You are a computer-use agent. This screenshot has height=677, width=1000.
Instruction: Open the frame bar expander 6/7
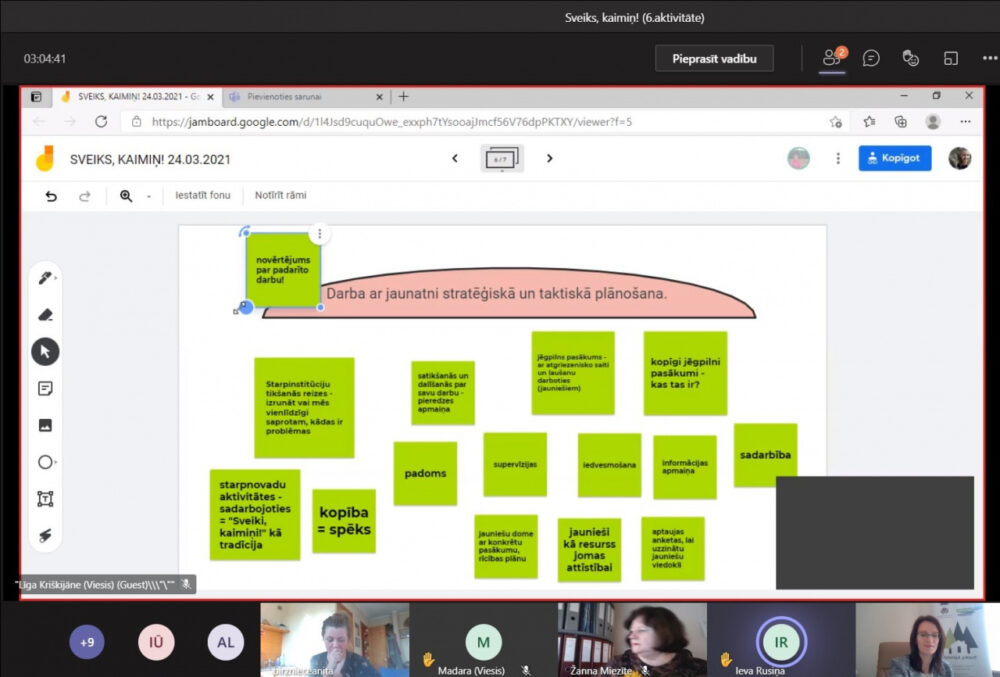[x=501, y=158]
